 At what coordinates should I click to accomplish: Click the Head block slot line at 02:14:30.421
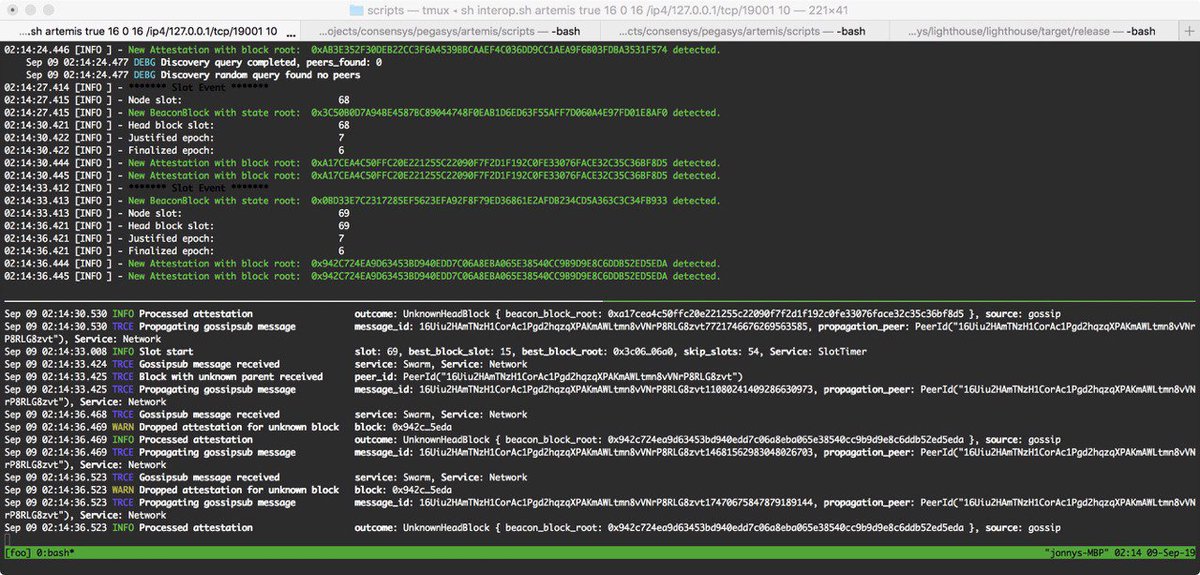click(177, 126)
